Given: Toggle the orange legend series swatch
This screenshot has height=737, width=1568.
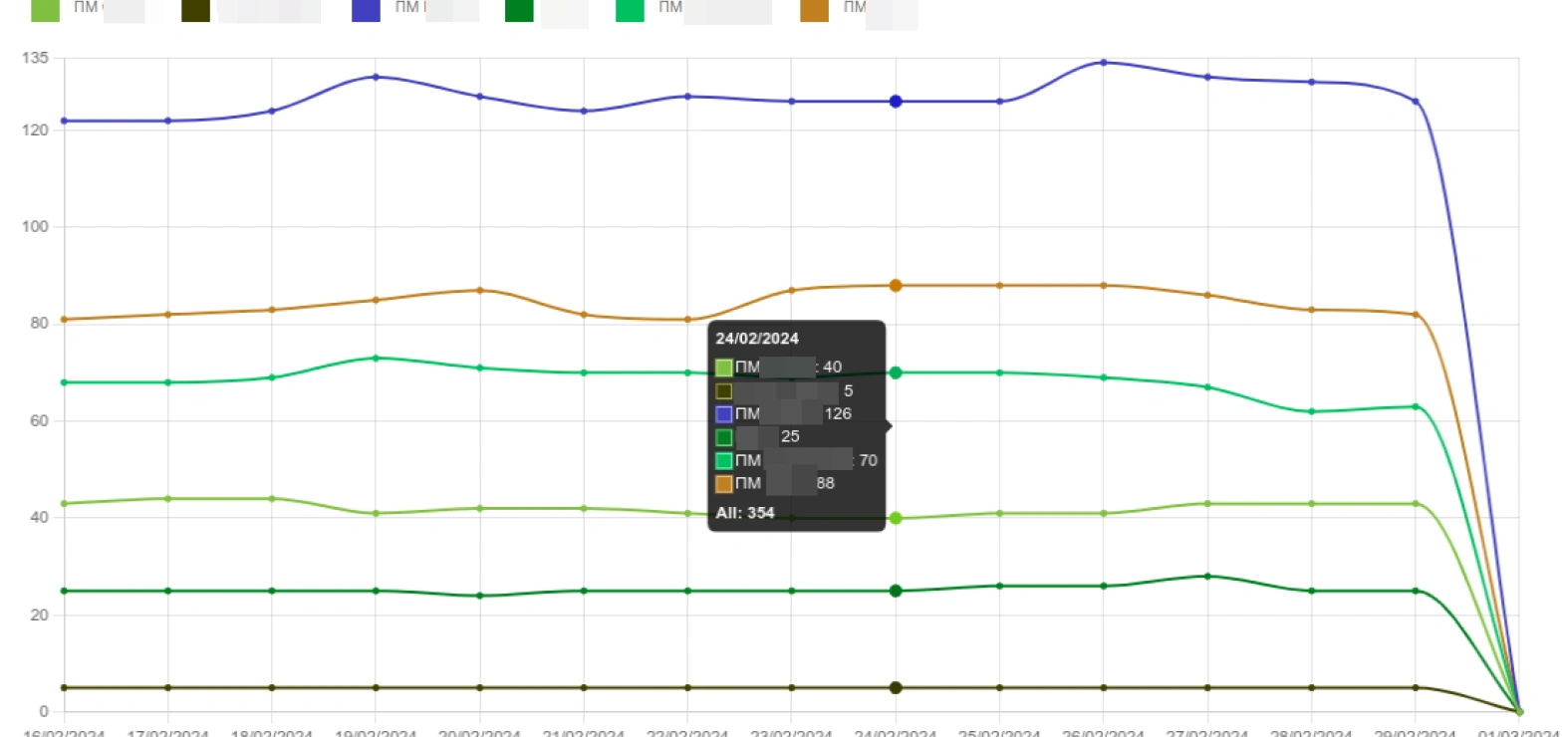Looking at the screenshot, I should click(x=814, y=10).
